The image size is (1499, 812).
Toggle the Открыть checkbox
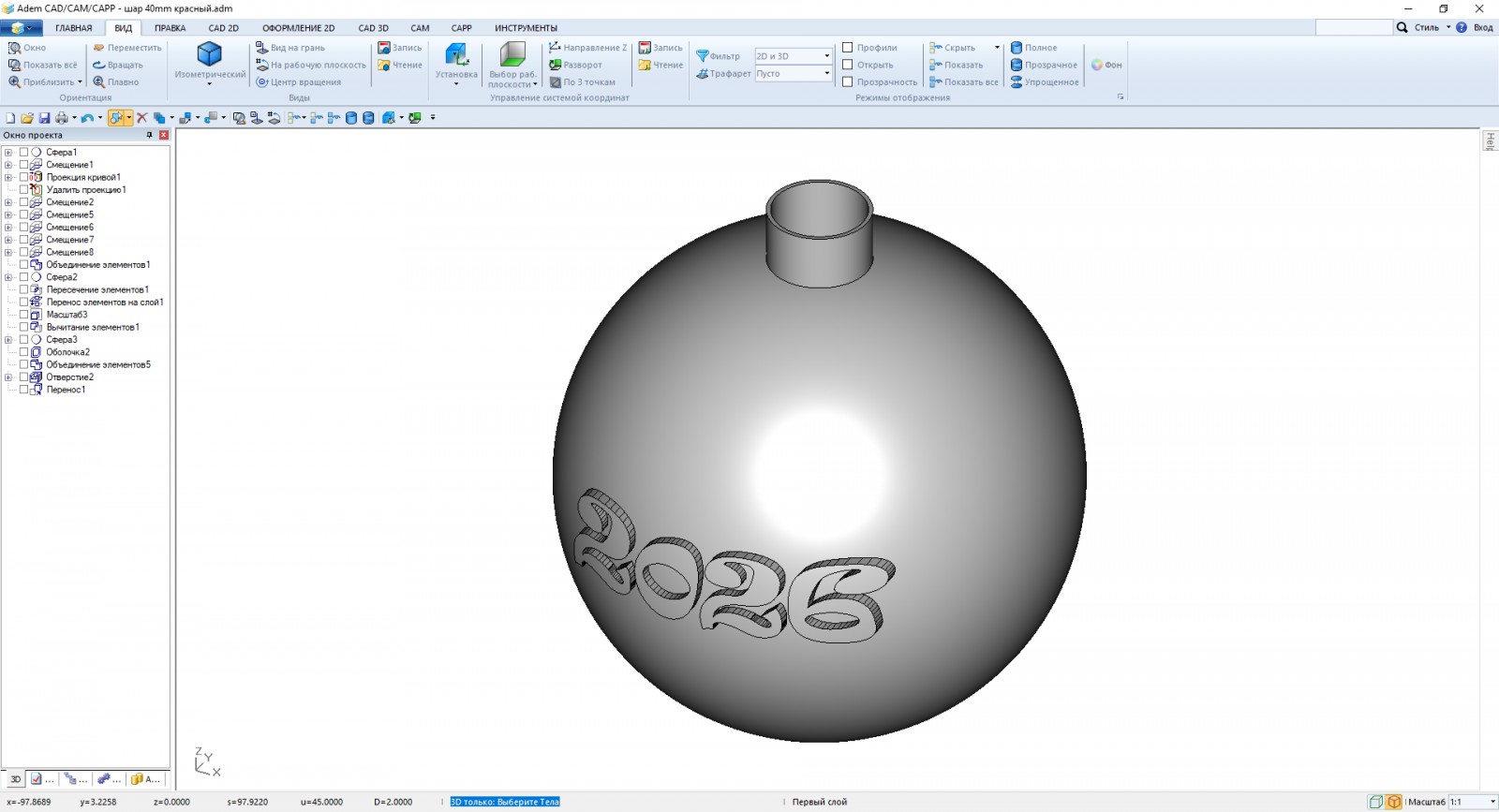848,65
